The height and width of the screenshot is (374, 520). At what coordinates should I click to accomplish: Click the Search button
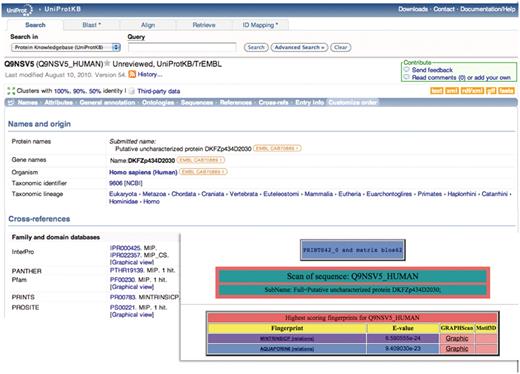256,47
